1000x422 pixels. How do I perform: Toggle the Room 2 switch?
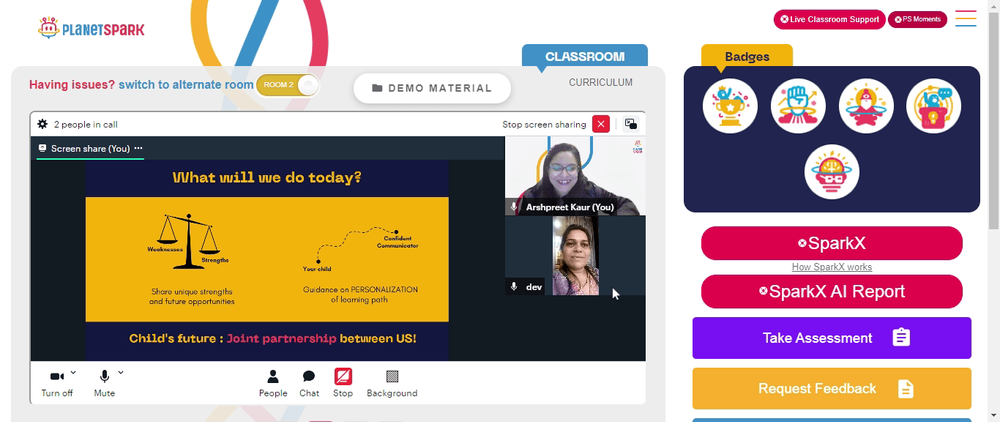[287, 85]
